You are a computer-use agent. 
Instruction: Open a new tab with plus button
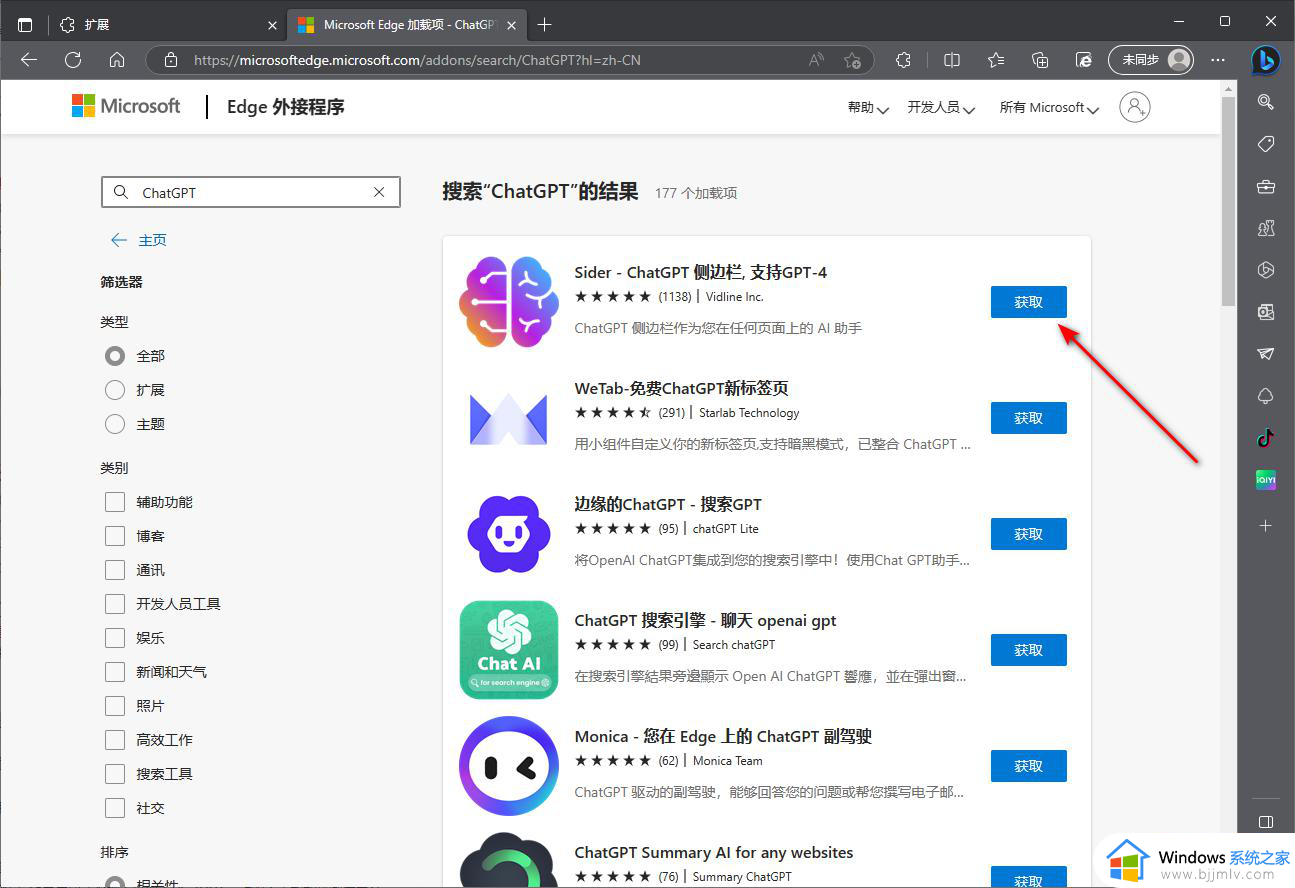tap(544, 24)
